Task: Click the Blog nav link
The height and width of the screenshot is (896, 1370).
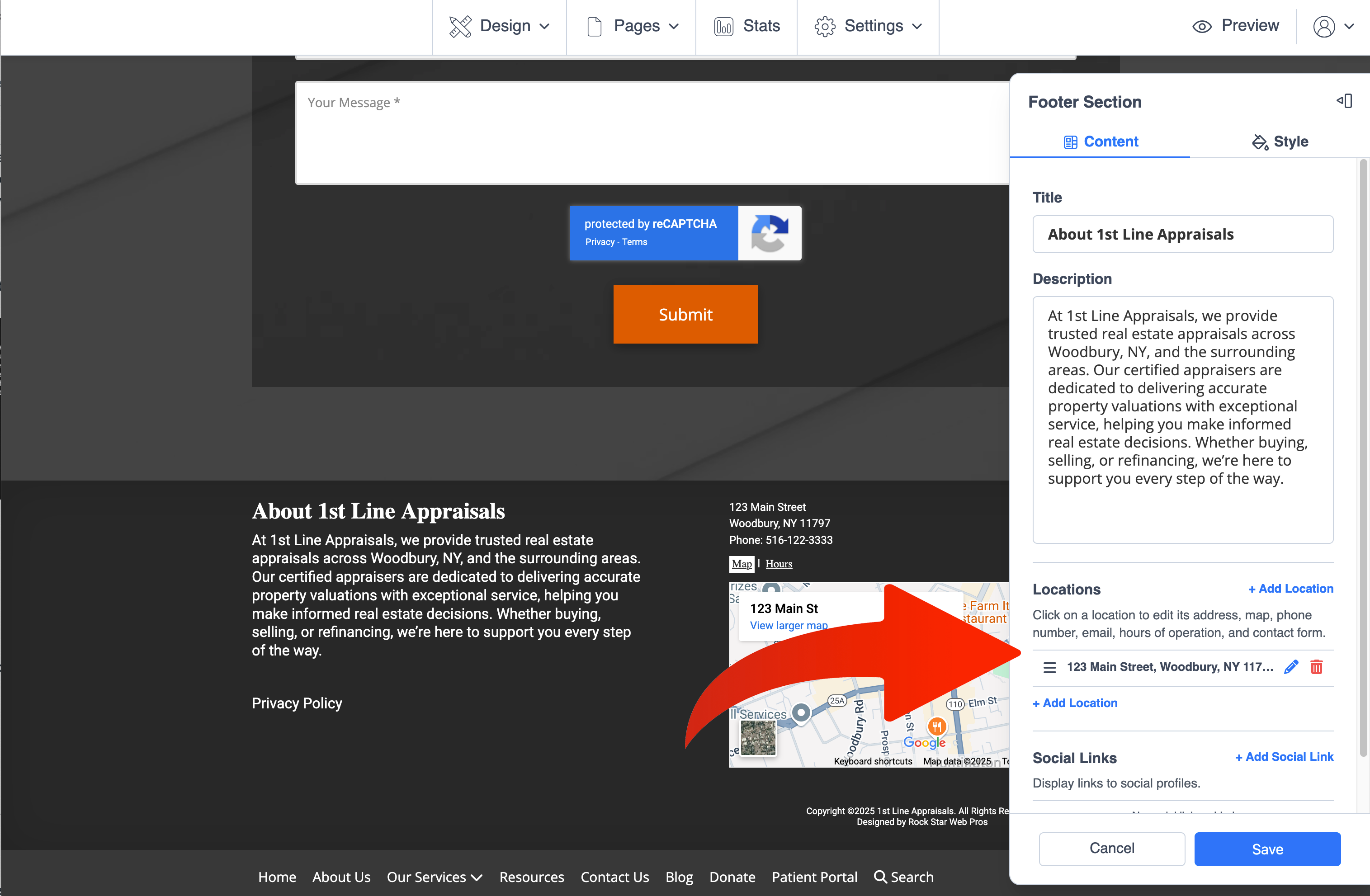Action: [x=679, y=877]
